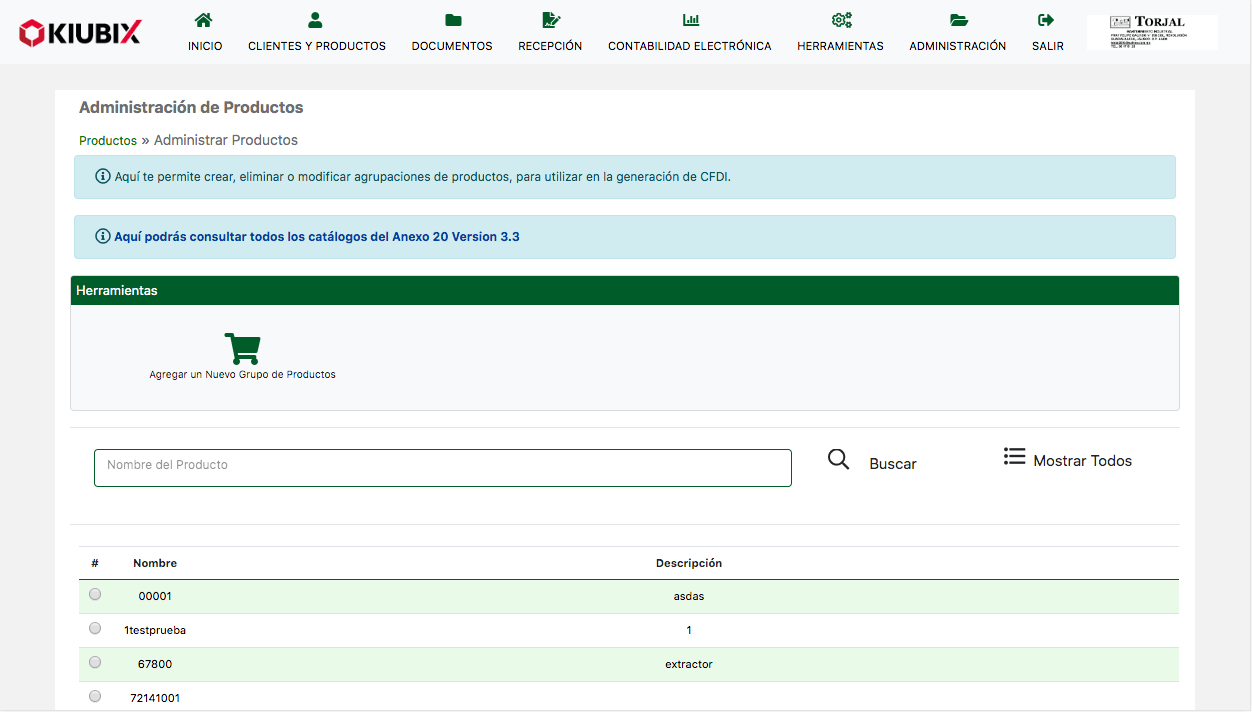Open the Contabilidad Electrónica chart icon
Image resolution: width=1252 pixels, height=712 pixels.
(x=690, y=20)
